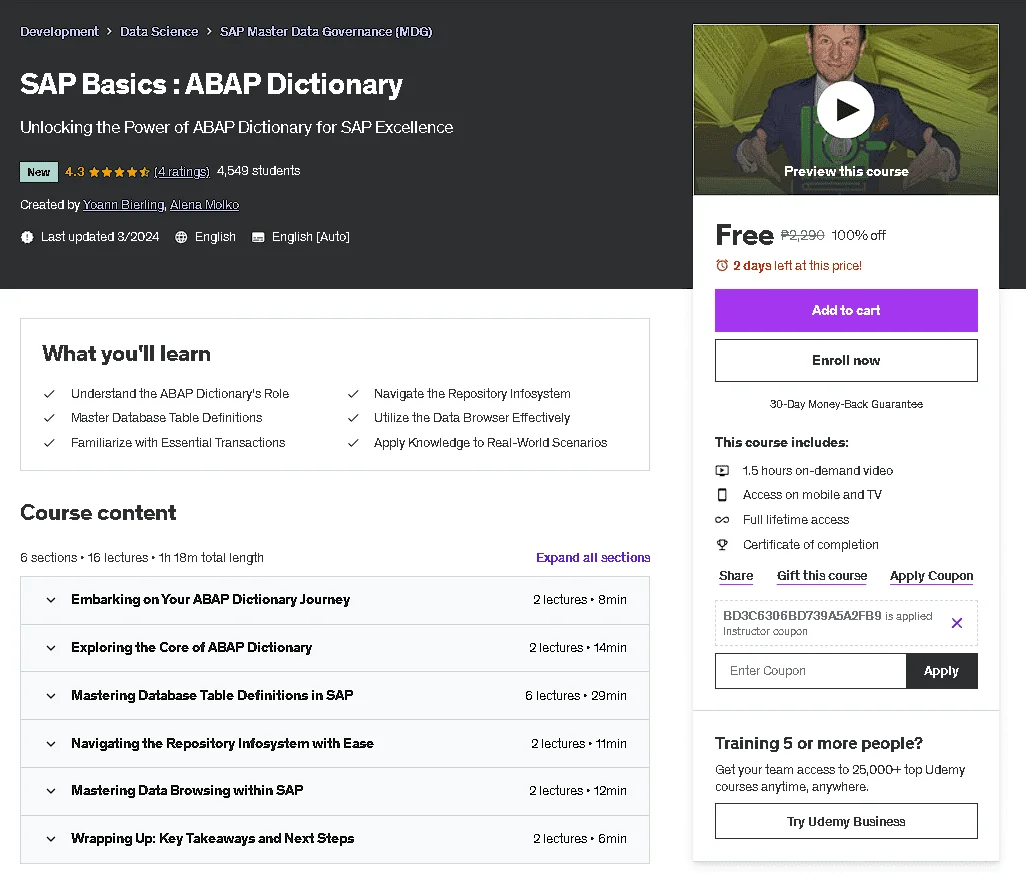Screen dimensions: 1026x873
Task: Open the Data Science breadcrumb
Action: (x=159, y=31)
